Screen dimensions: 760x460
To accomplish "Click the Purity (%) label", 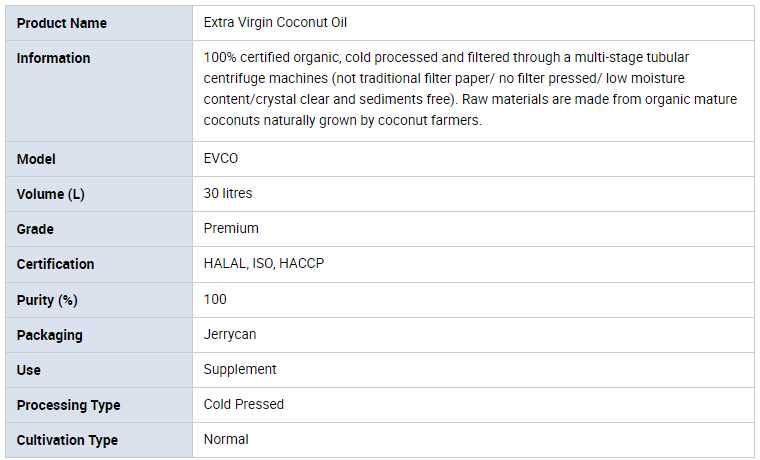I will pos(47,299).
